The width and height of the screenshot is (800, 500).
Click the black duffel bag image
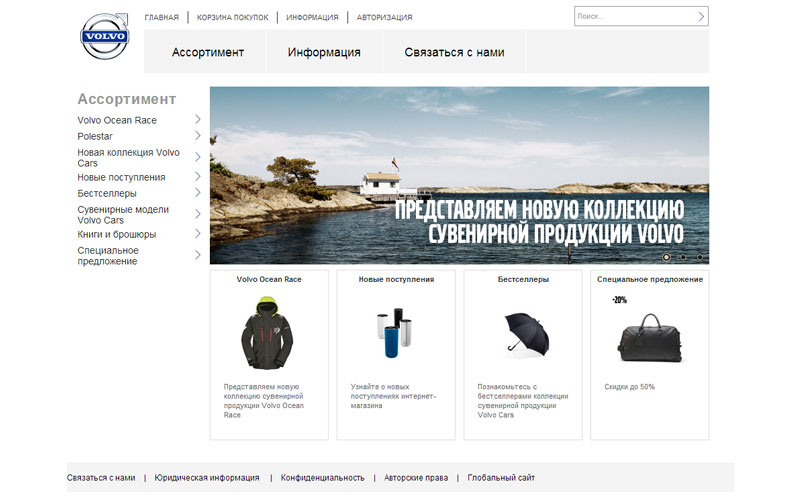(649, 338)
